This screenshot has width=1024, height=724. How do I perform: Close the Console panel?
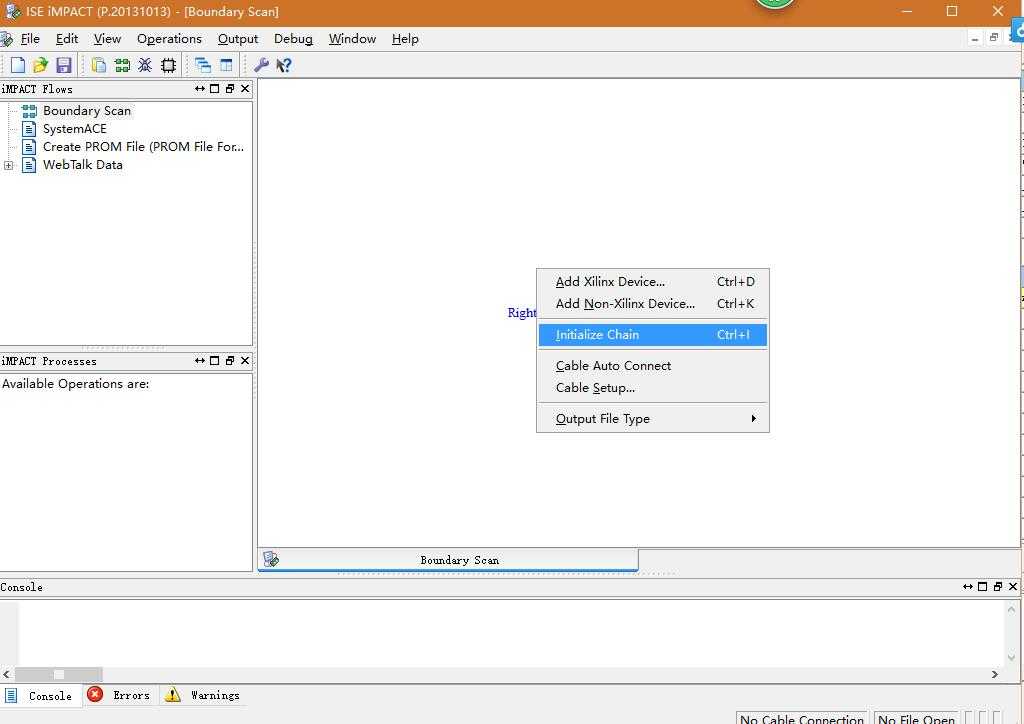pyautogui.click(x=1013, y=587)
